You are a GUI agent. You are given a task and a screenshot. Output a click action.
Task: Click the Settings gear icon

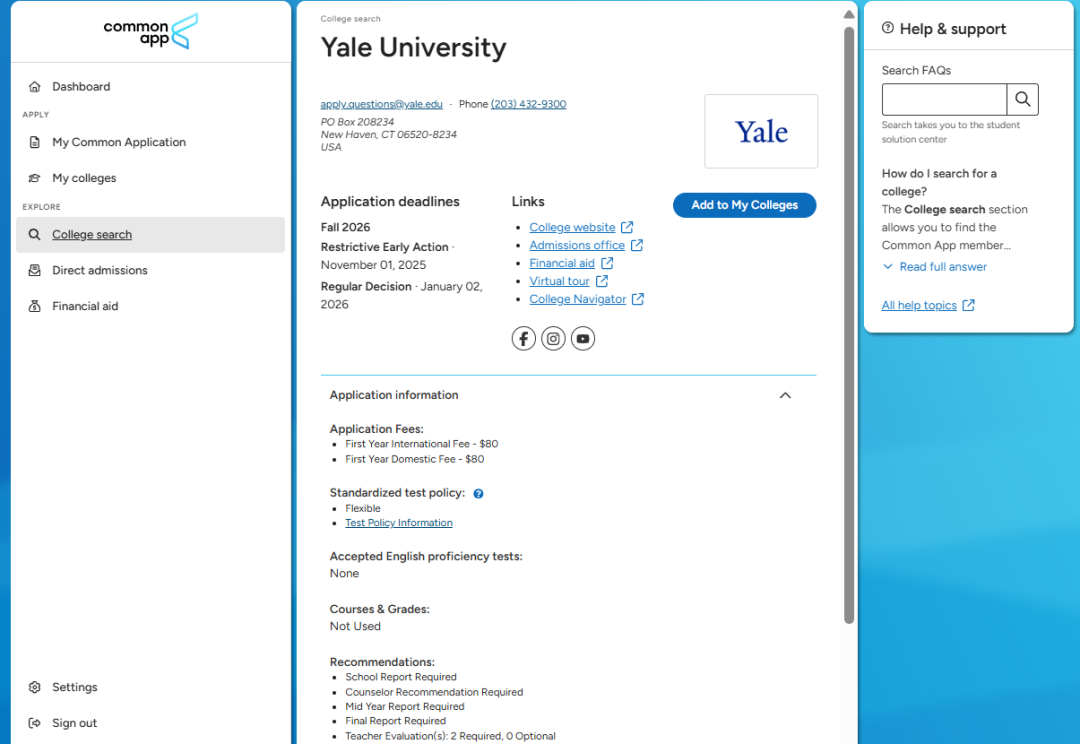35,687
